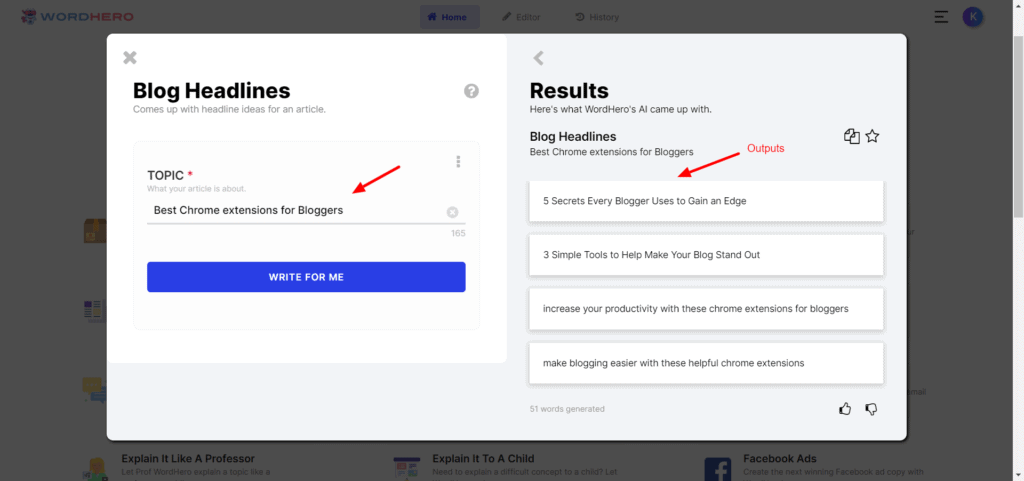Open the hamburger menu icon in header

(x=941, y=17)
